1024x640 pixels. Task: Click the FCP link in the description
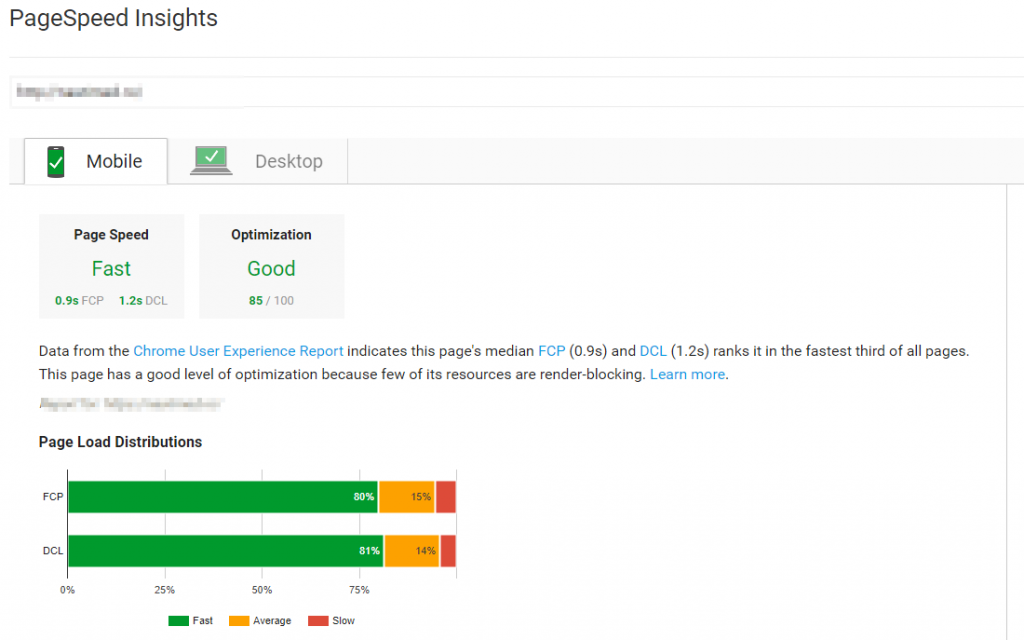[x=551, y=351]
